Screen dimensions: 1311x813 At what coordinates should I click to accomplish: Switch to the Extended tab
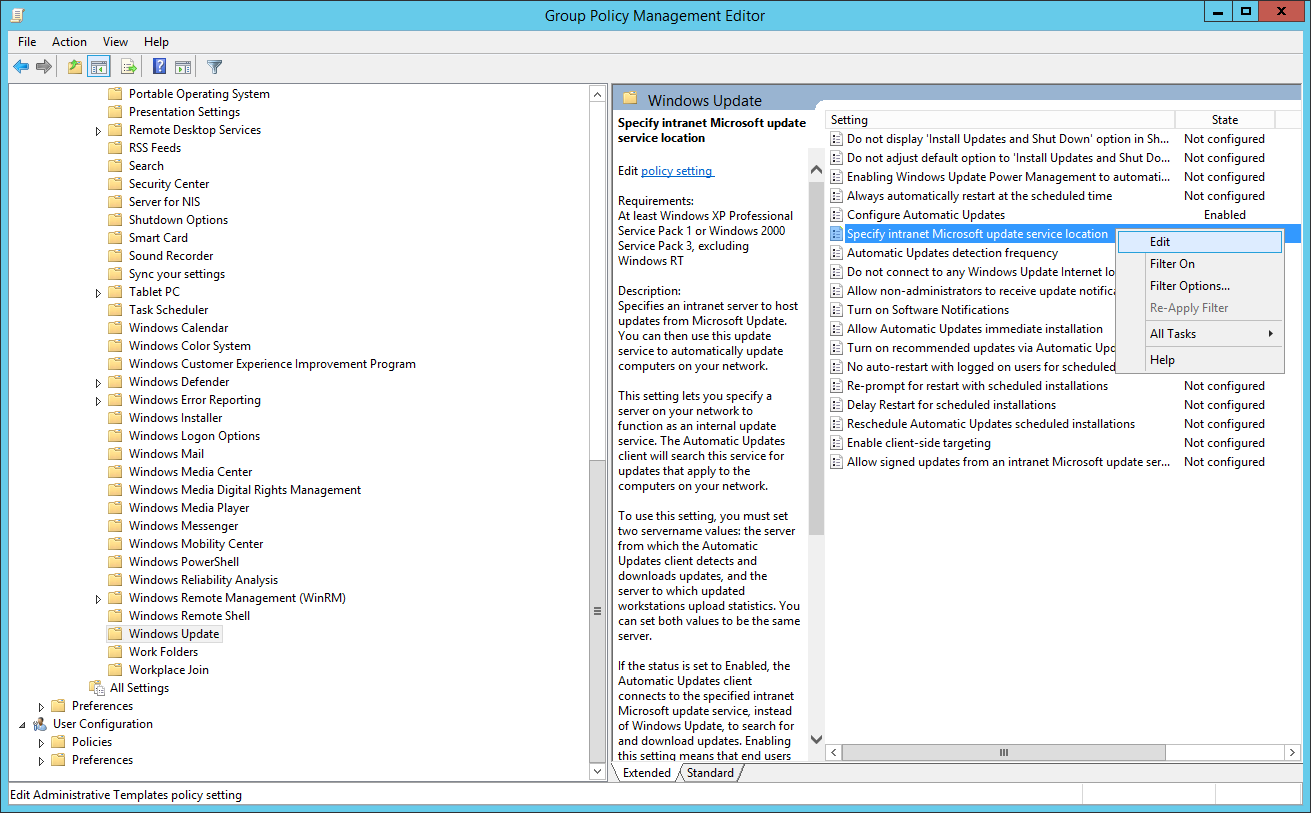[x=646, y=773]
